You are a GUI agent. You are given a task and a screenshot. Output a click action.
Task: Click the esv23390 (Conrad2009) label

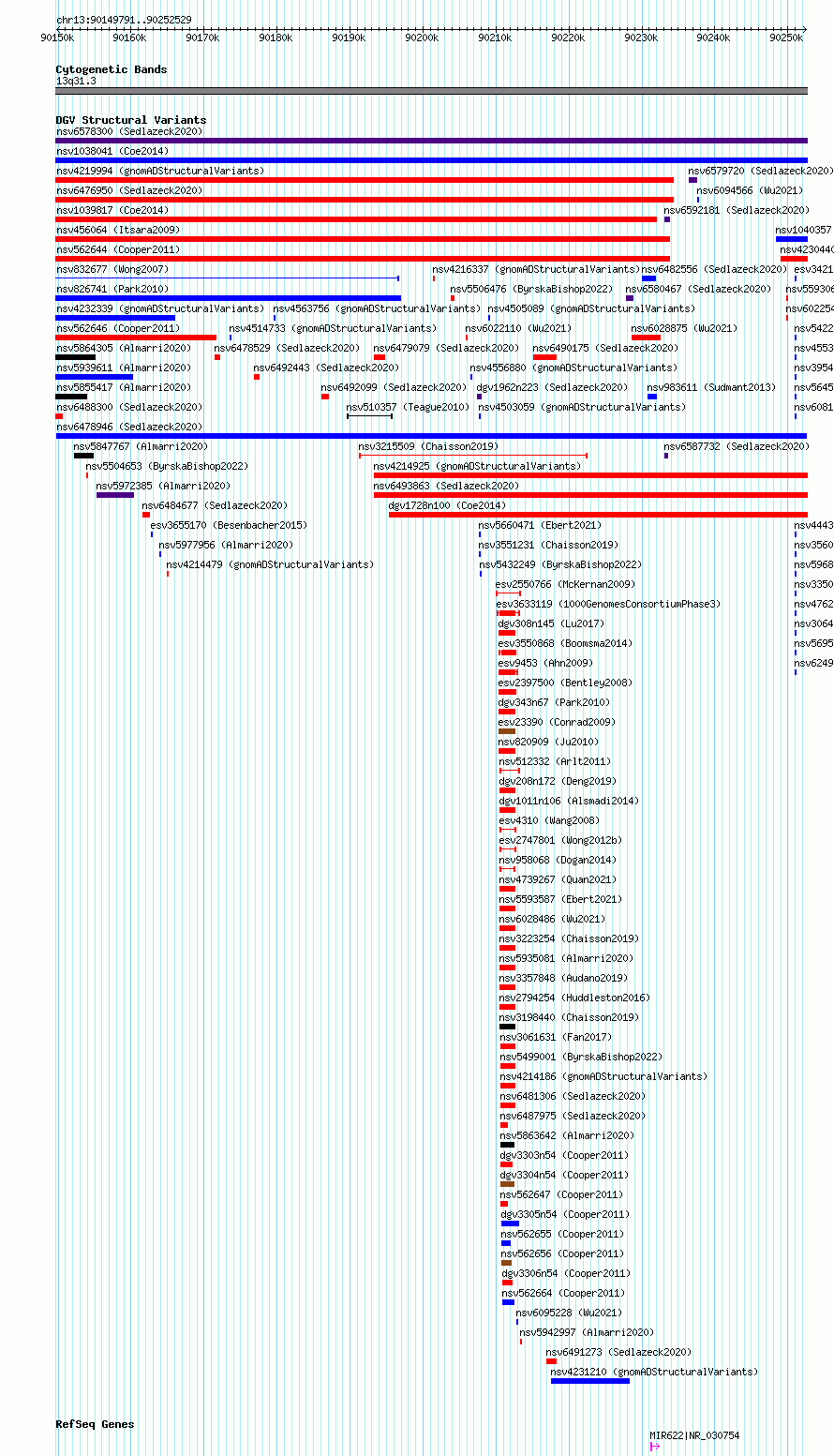pyautogui.click(x=557, y=722)
